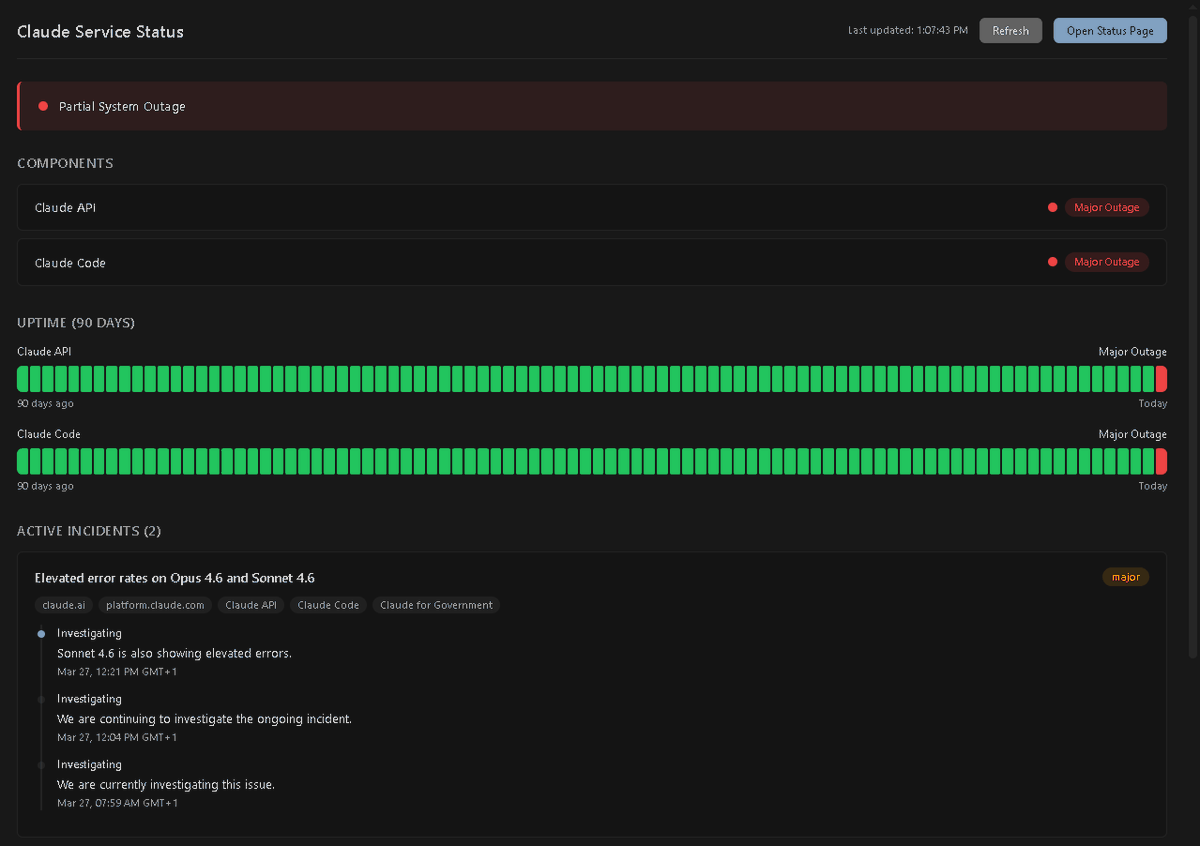The height and width of the screenshot is (846, 1200).
Task: Click red status dot beside Claude API badge
Action: coord(1052,208)
